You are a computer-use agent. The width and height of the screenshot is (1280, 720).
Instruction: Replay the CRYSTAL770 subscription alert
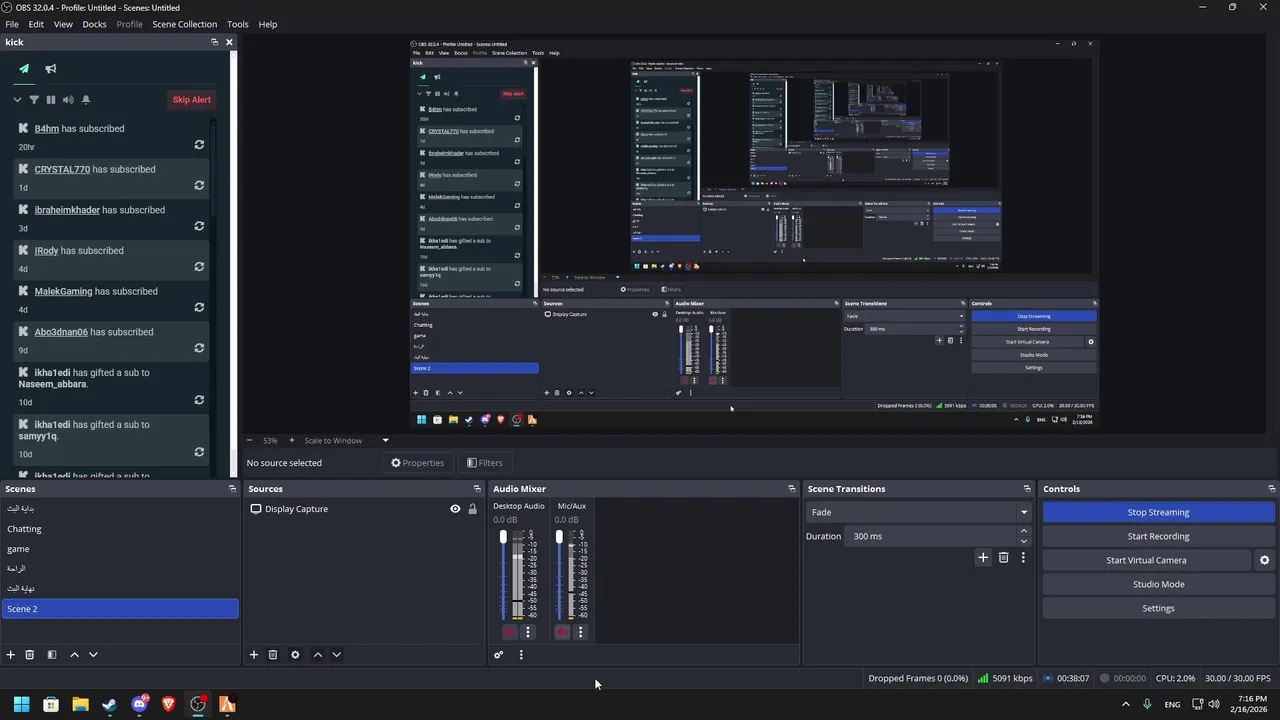[199, 185]
